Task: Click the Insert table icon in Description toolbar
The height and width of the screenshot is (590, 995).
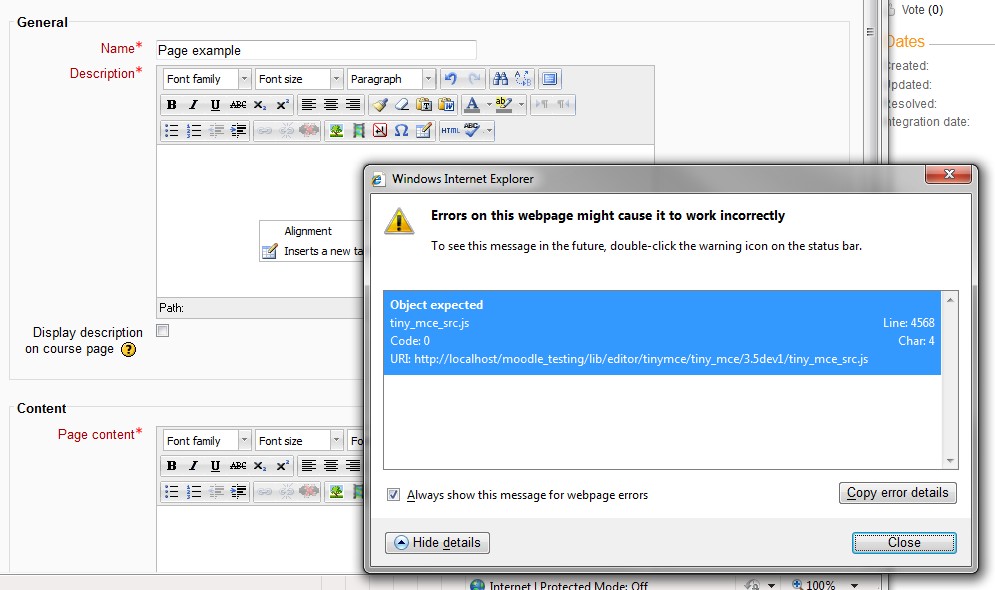Action: coord(423,131)
